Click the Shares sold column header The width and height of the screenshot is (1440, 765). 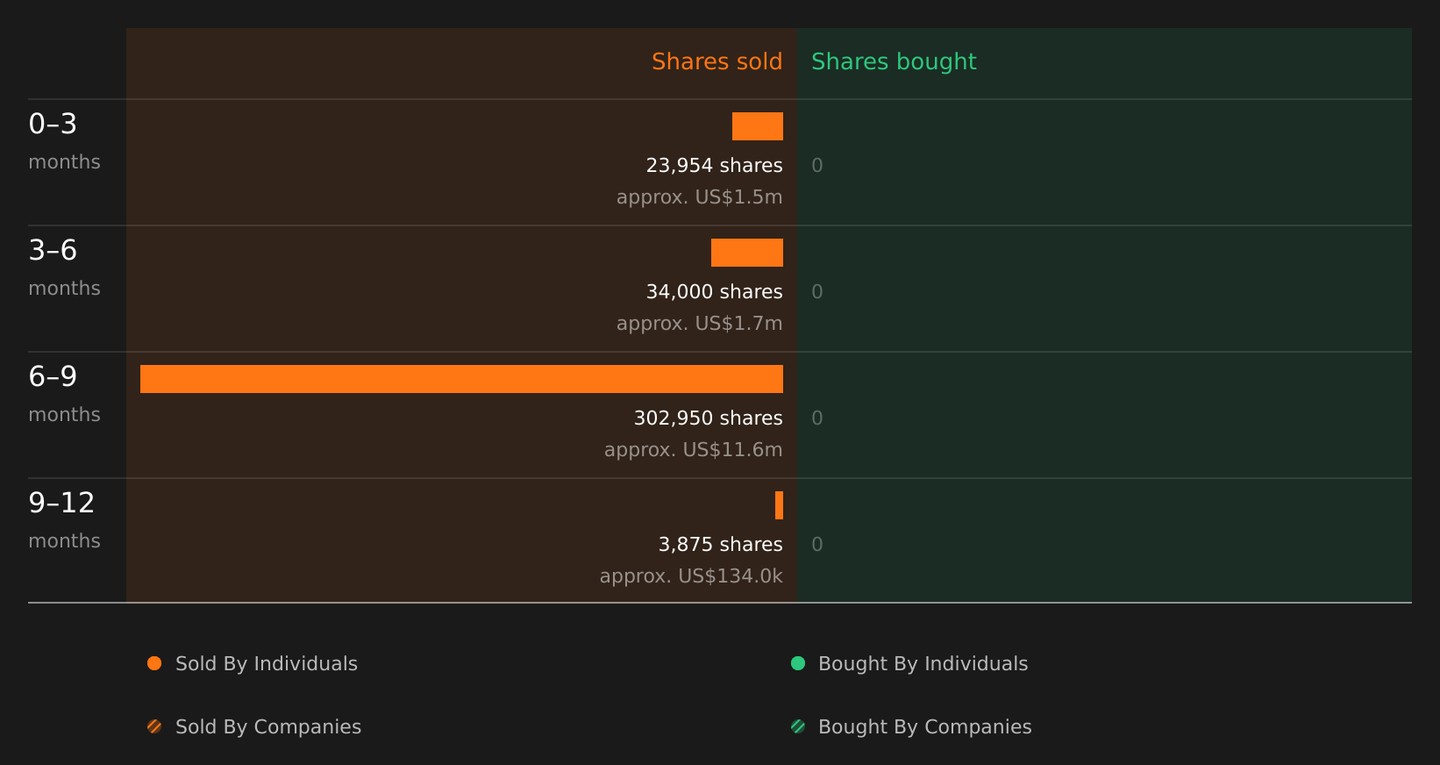pyautogui.click(x=717, y=61)
